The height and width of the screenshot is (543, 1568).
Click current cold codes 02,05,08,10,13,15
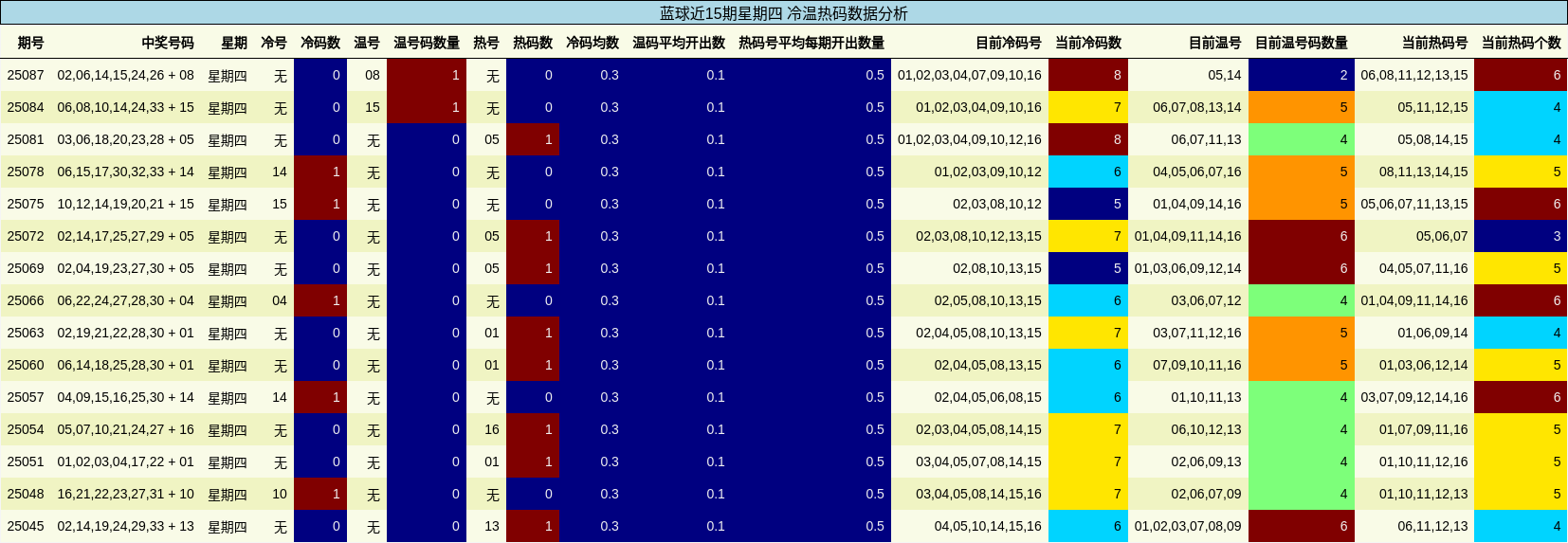point(988,300)
